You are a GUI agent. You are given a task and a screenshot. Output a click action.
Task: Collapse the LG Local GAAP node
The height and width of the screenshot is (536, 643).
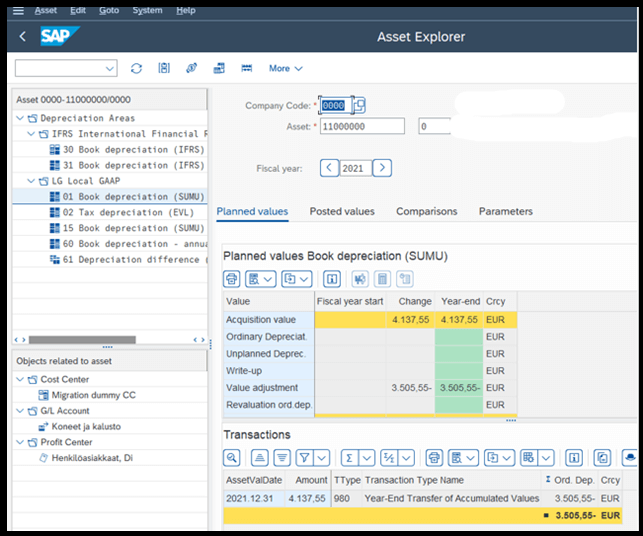click(31, 181)
